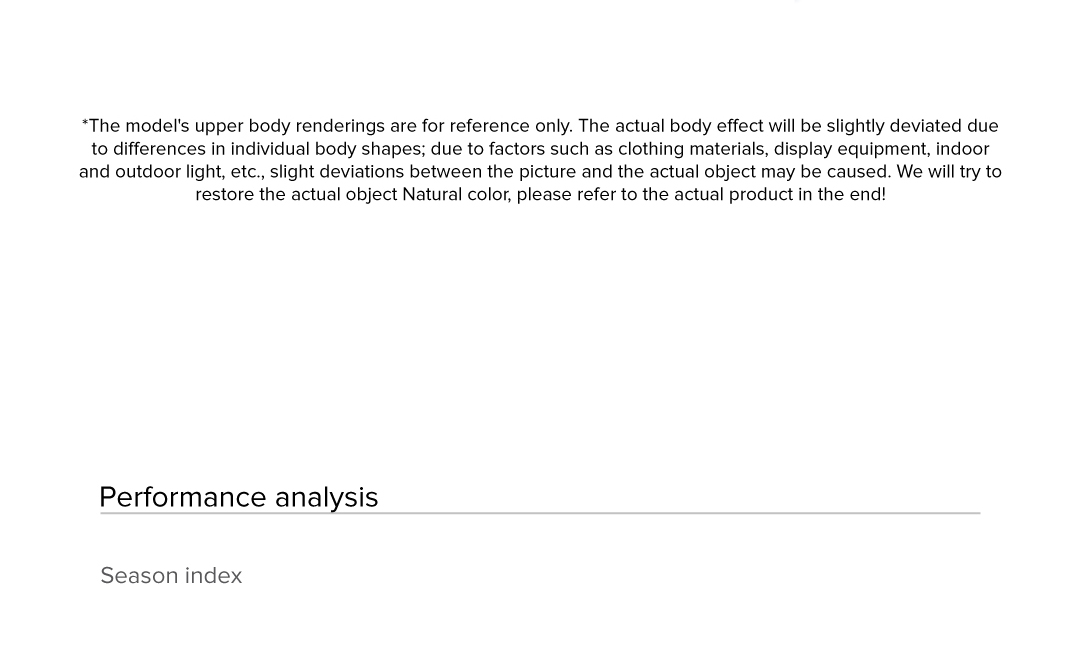
Task: Click the phrase "may be caused"
Action: (825, 172)
